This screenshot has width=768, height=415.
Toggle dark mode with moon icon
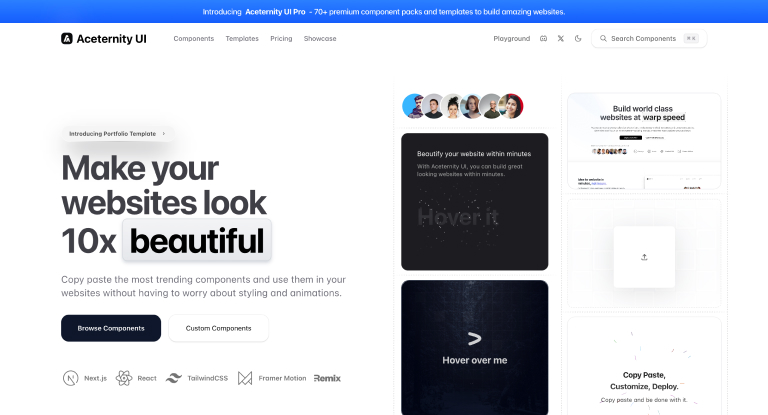578,38
